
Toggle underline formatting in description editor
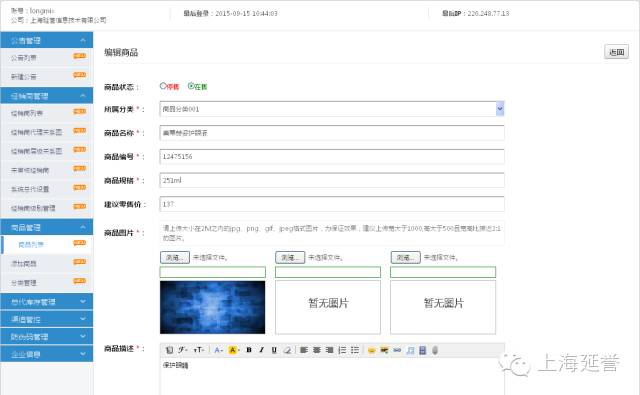(274, 350)
